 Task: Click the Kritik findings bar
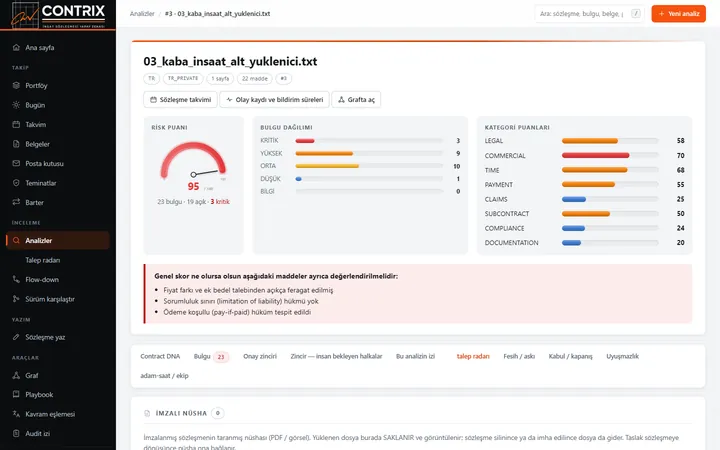coord(369,141)
